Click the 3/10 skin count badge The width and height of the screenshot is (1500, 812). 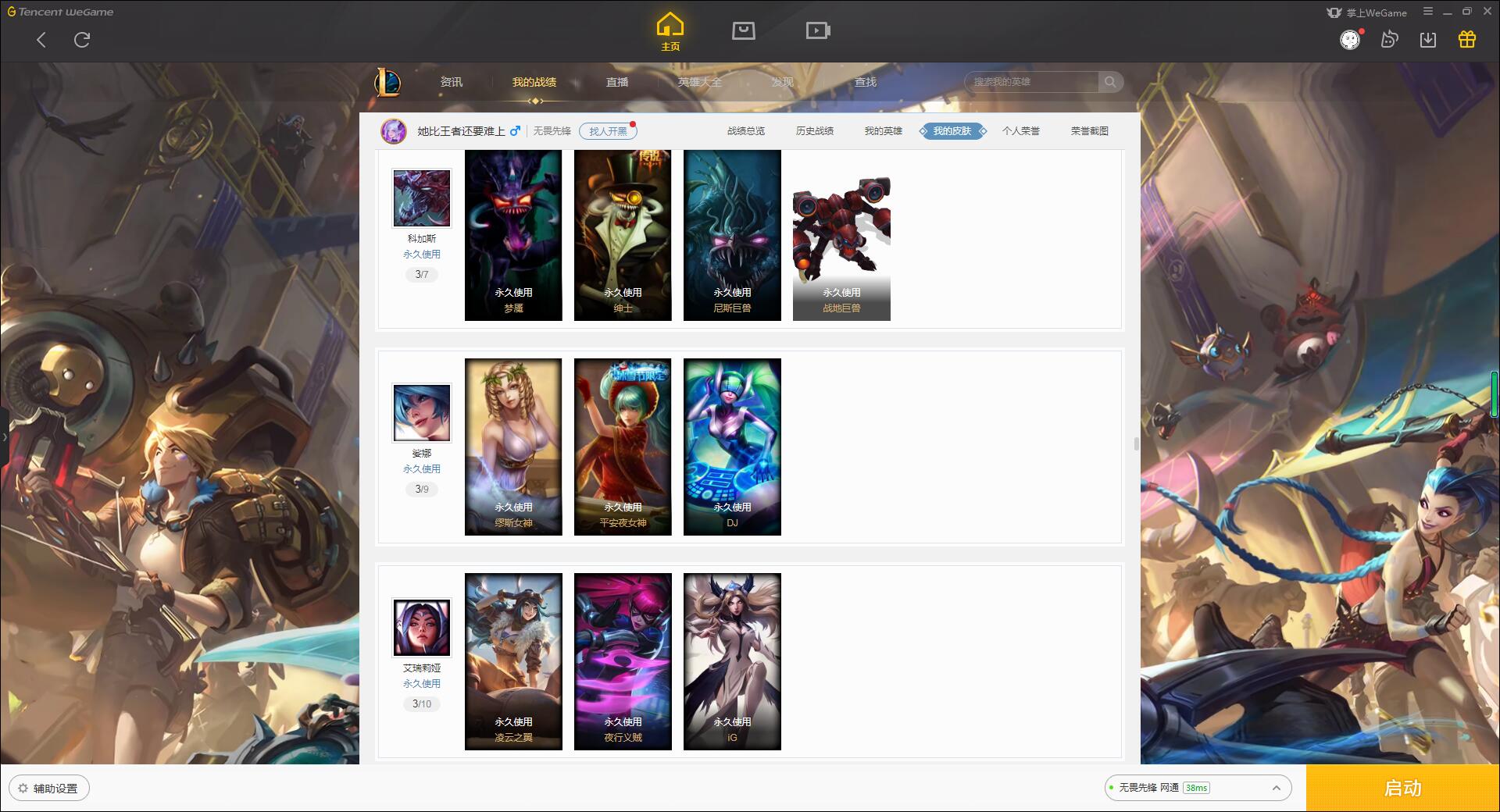coord(422,704)
